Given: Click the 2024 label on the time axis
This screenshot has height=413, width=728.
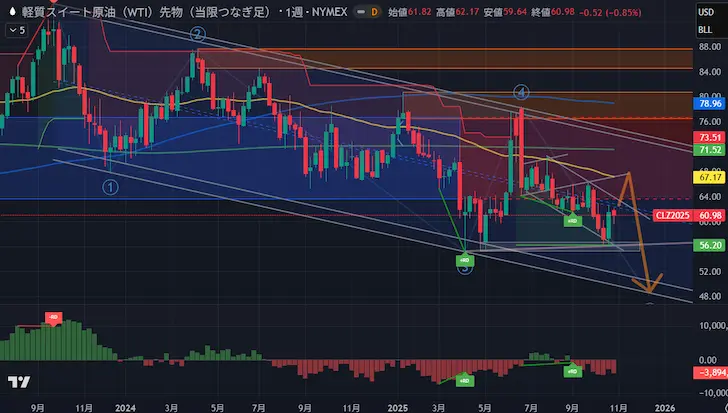Looking at the screenshot, I should coord(125,407).
